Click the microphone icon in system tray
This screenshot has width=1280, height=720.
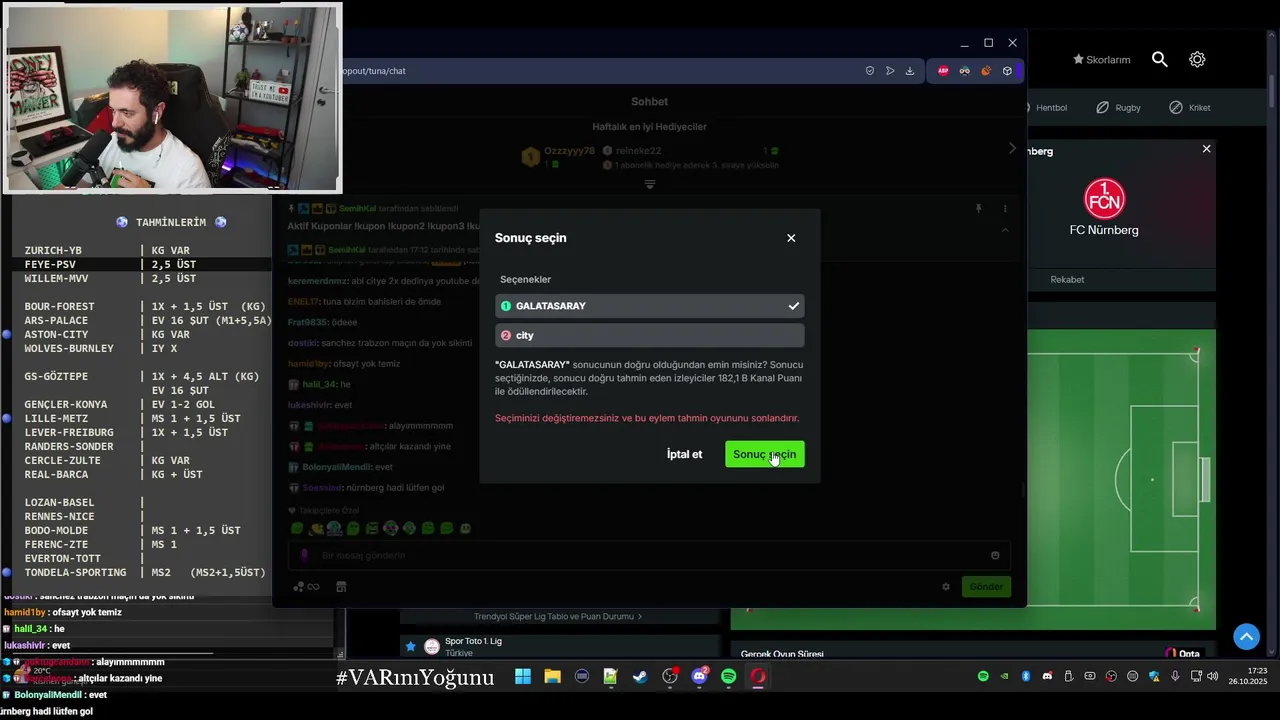1175,677
